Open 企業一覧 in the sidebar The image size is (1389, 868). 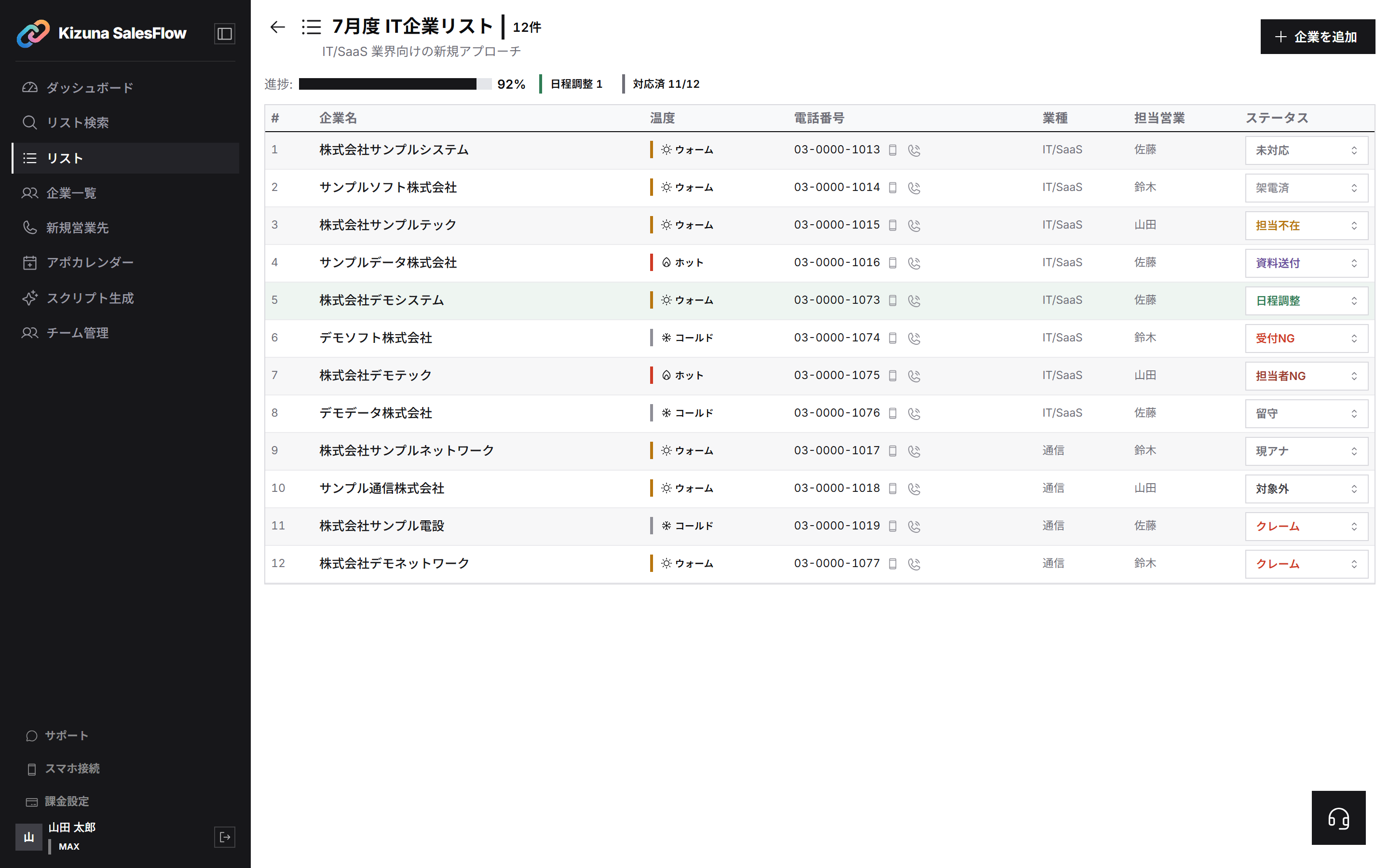click(x=126, y=193)
